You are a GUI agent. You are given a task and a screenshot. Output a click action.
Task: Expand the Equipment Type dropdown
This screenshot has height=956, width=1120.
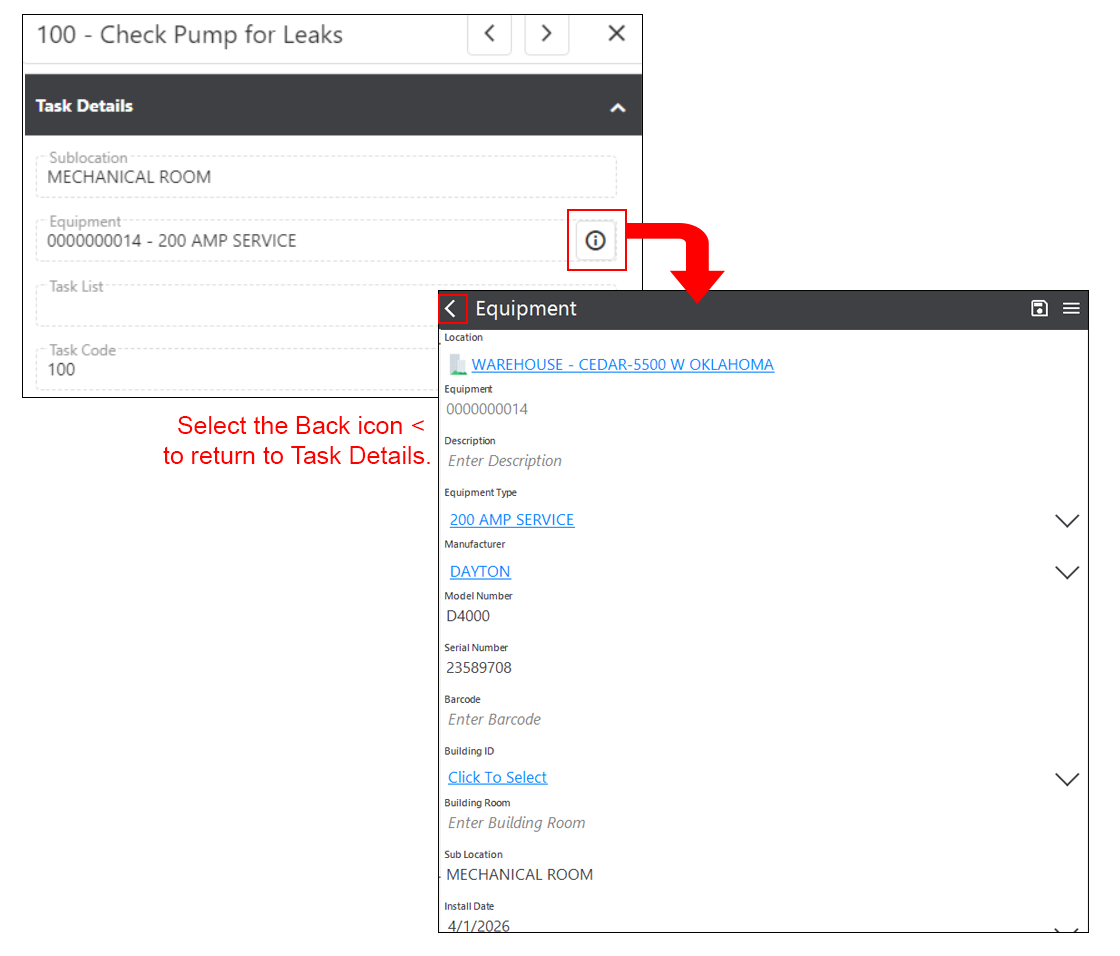pyautogui.click(x=1067, y=521)
